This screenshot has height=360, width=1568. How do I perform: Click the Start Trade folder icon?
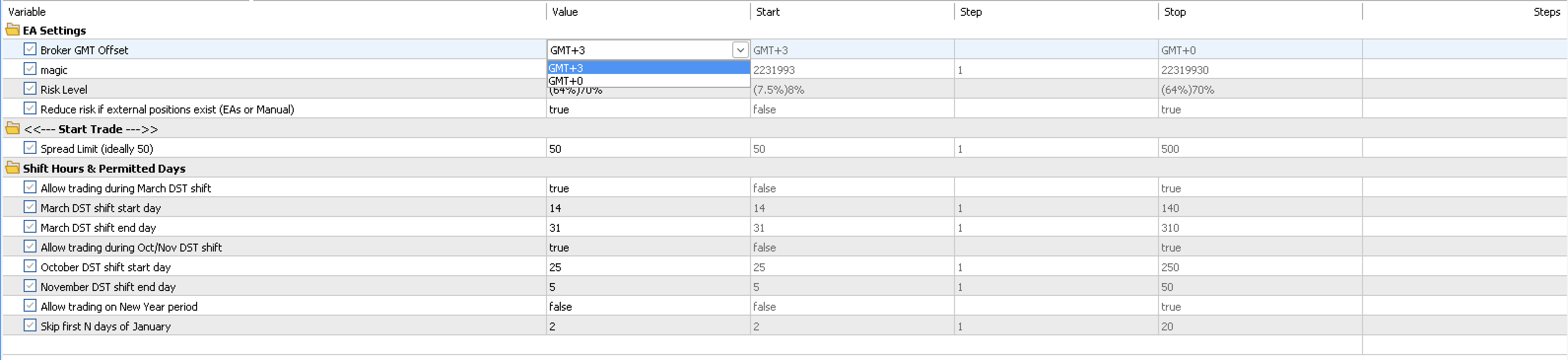[12, 128]
